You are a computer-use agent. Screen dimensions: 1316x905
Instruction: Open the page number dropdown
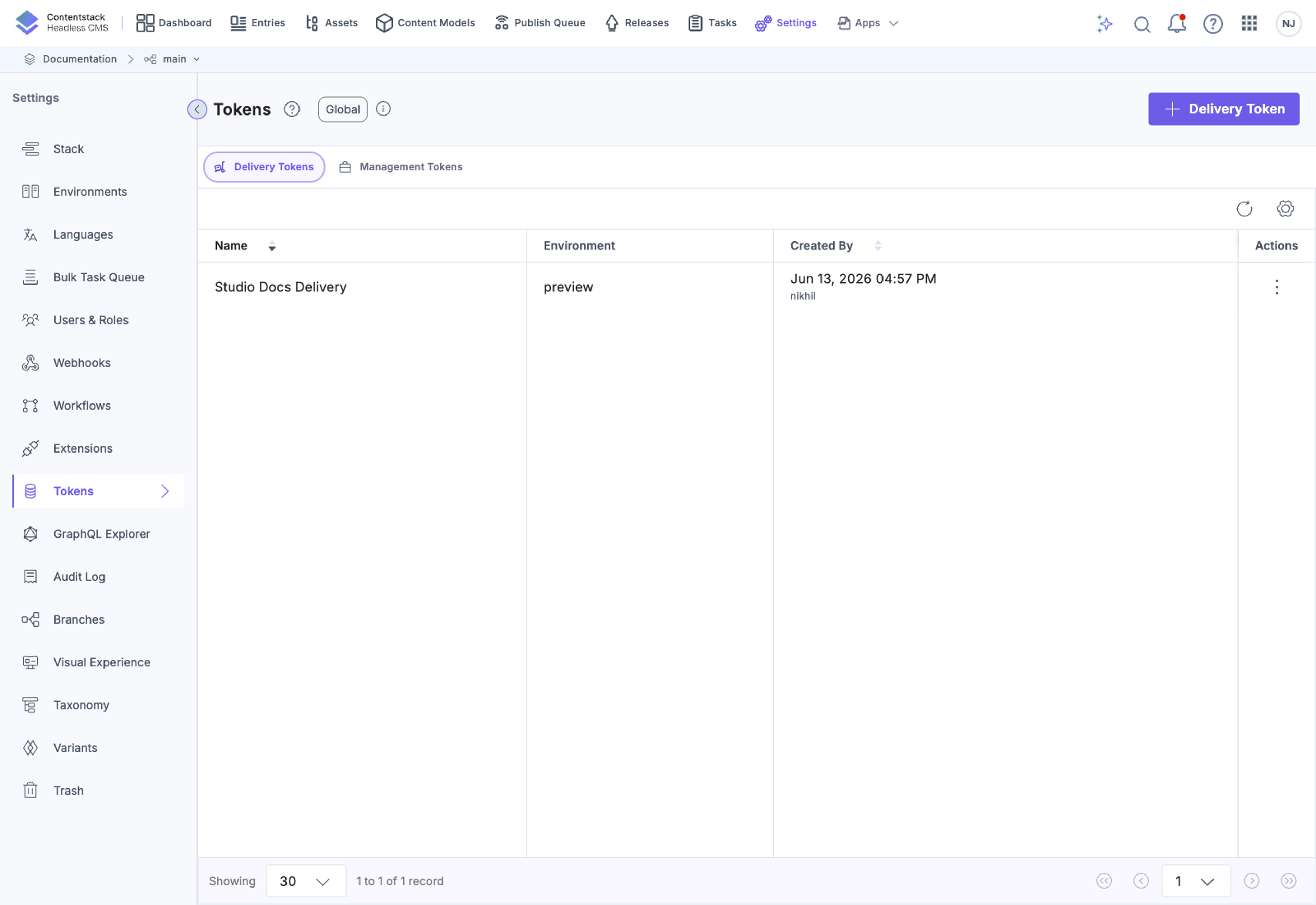tap(1196, 881)
